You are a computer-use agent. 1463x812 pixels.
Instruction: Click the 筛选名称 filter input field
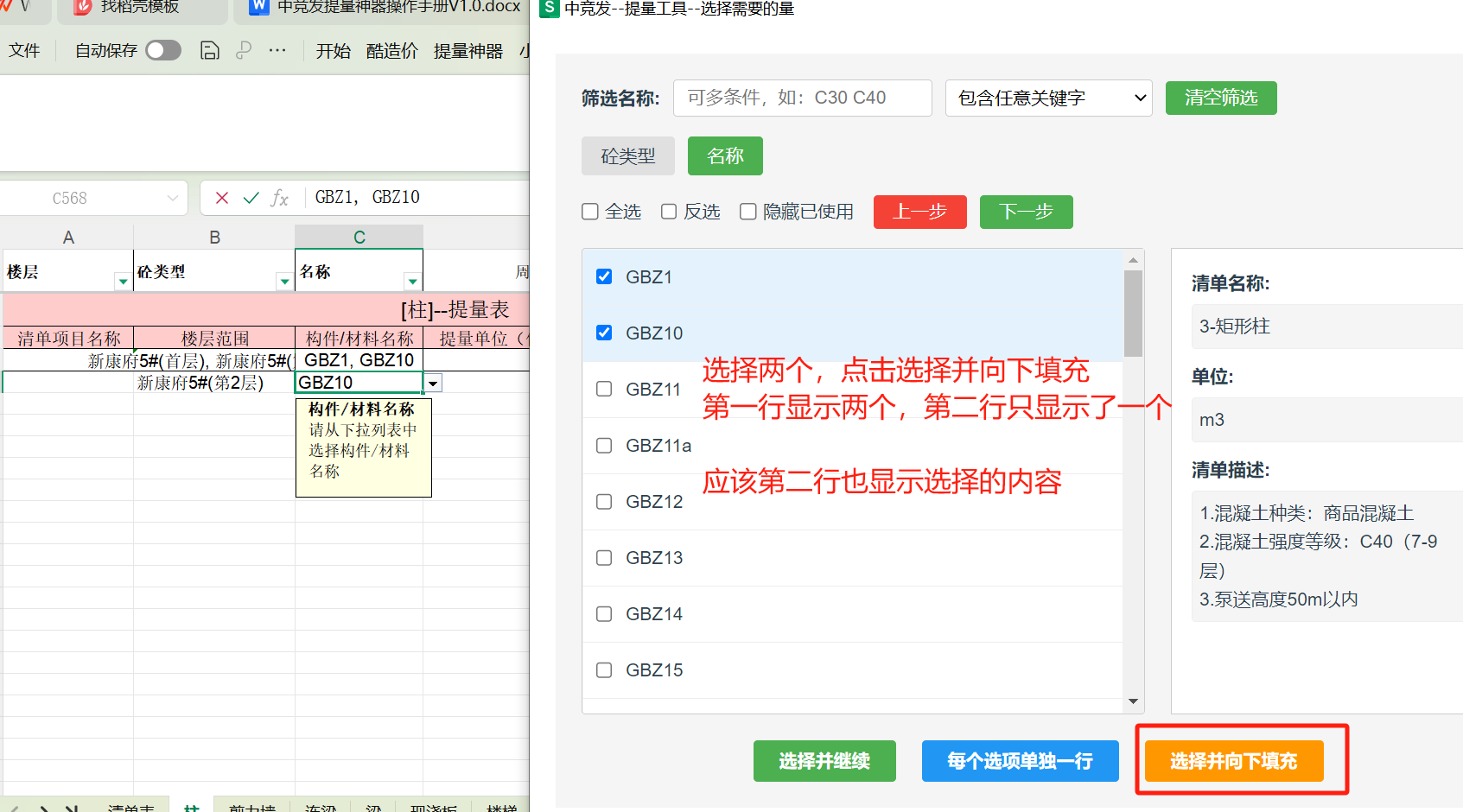pos(802,98)
